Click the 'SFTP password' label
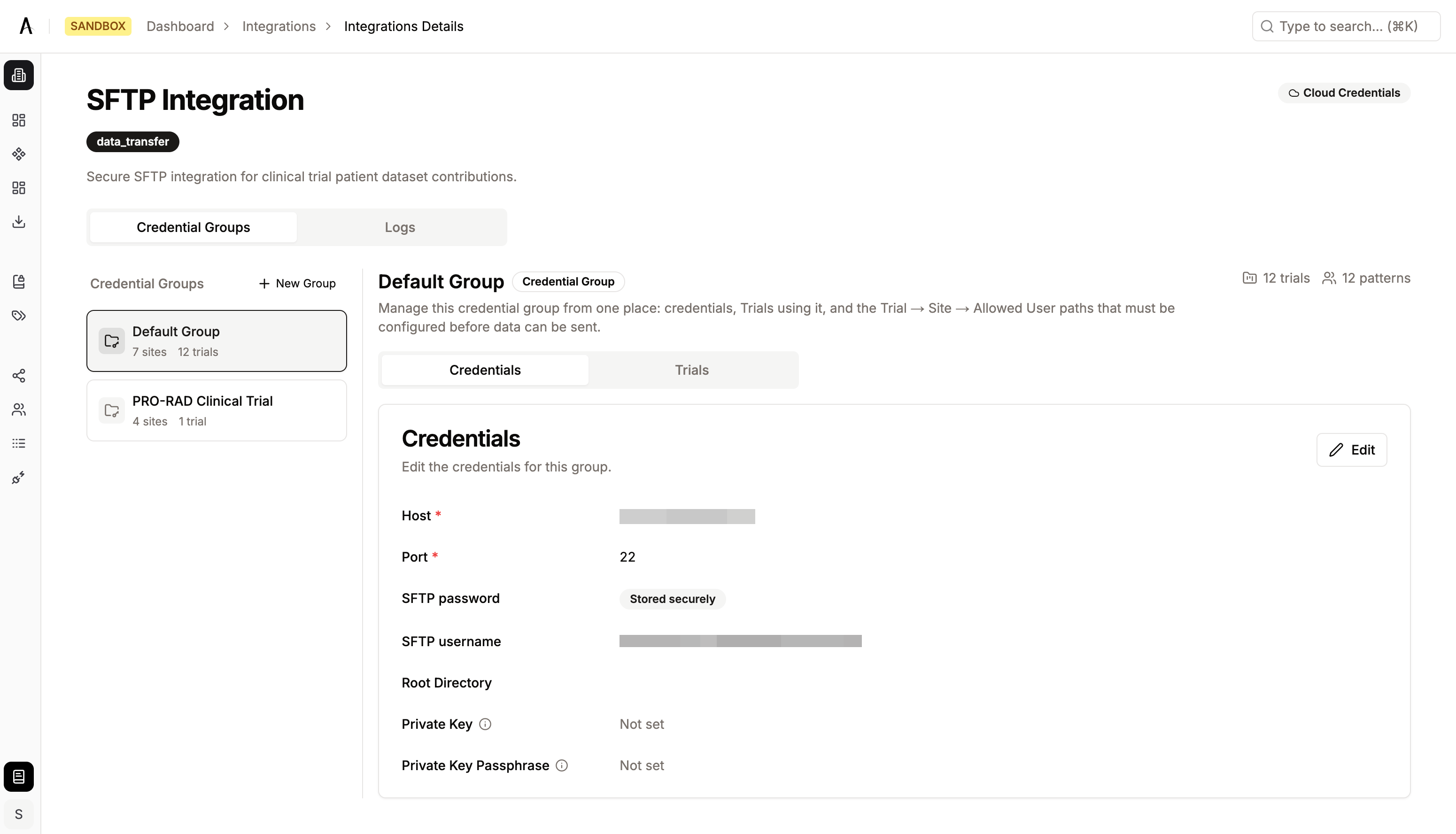 [x=451, y=598]
